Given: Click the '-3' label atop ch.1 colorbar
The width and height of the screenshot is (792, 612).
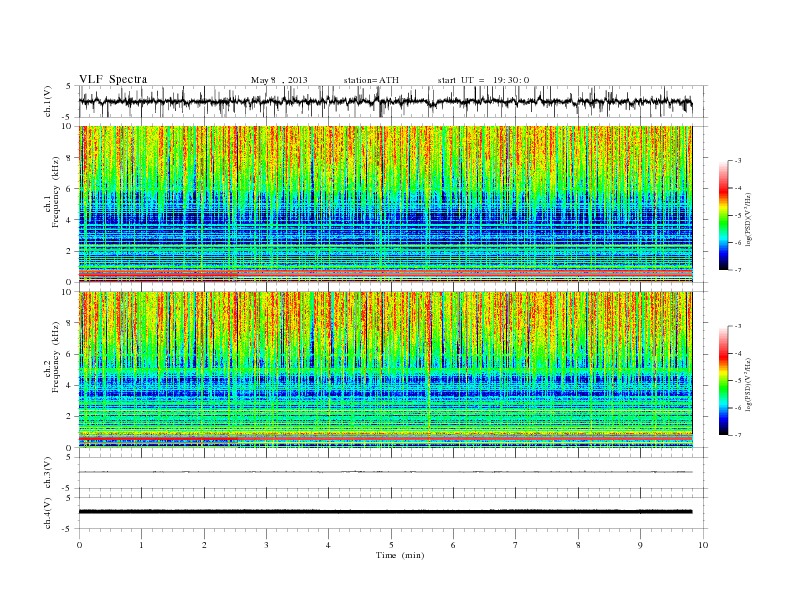Looking at the screenshot, I should click(738, 161).
